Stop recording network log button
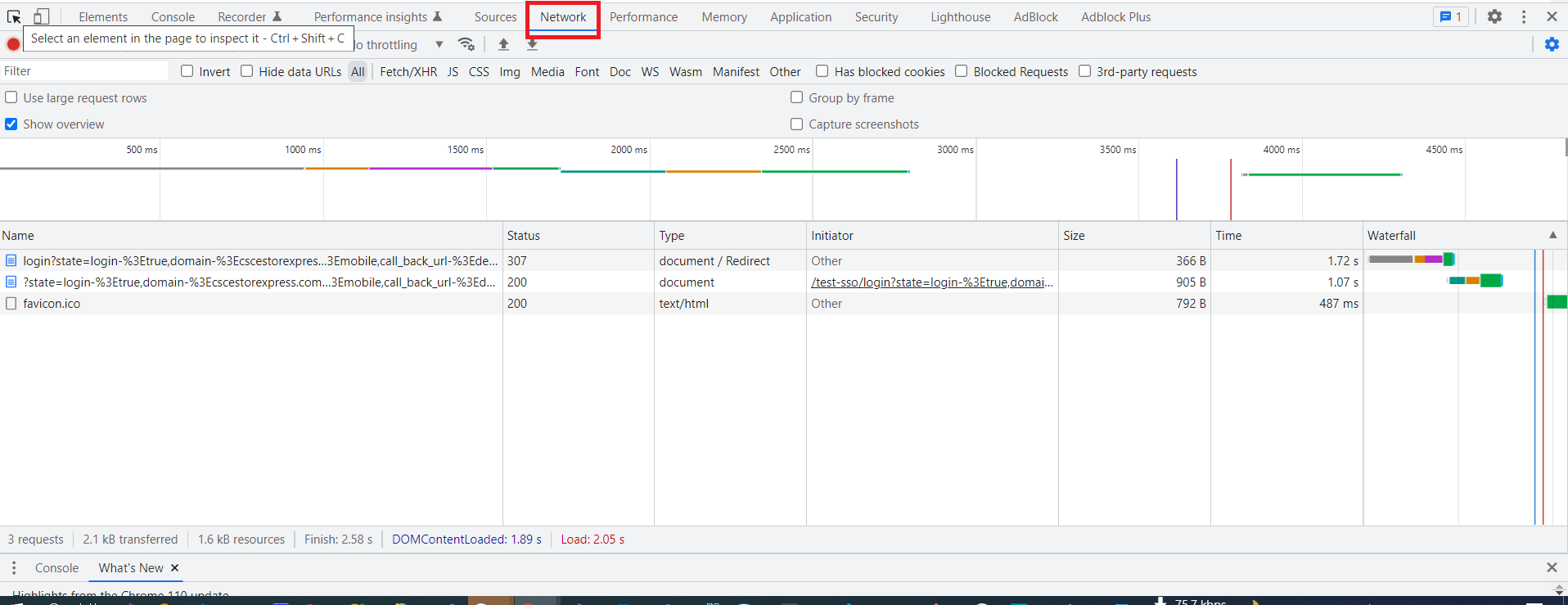This screenshot has width=1568, height=605. click(13, 44)
